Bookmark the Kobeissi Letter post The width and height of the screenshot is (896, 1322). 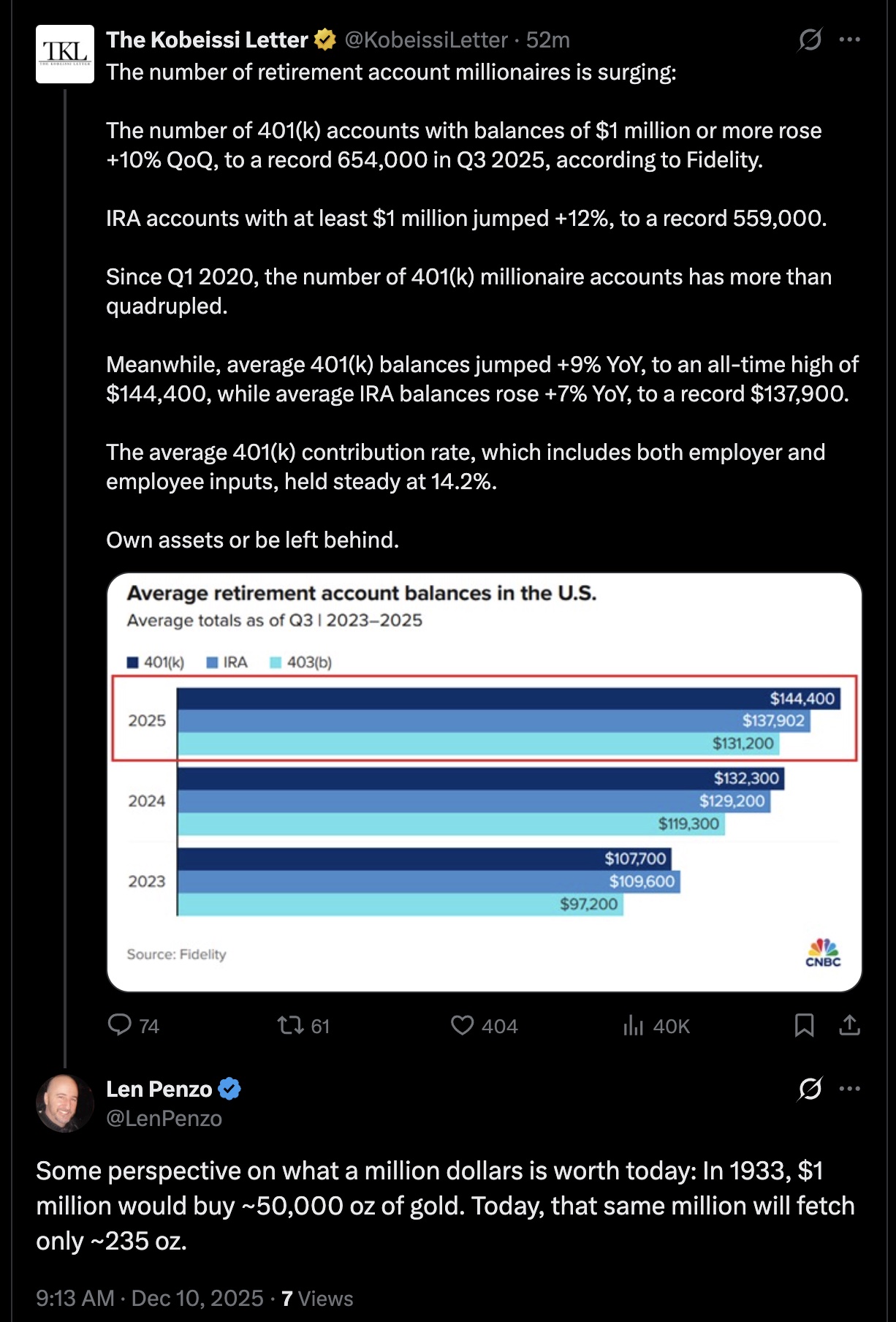804,1025
